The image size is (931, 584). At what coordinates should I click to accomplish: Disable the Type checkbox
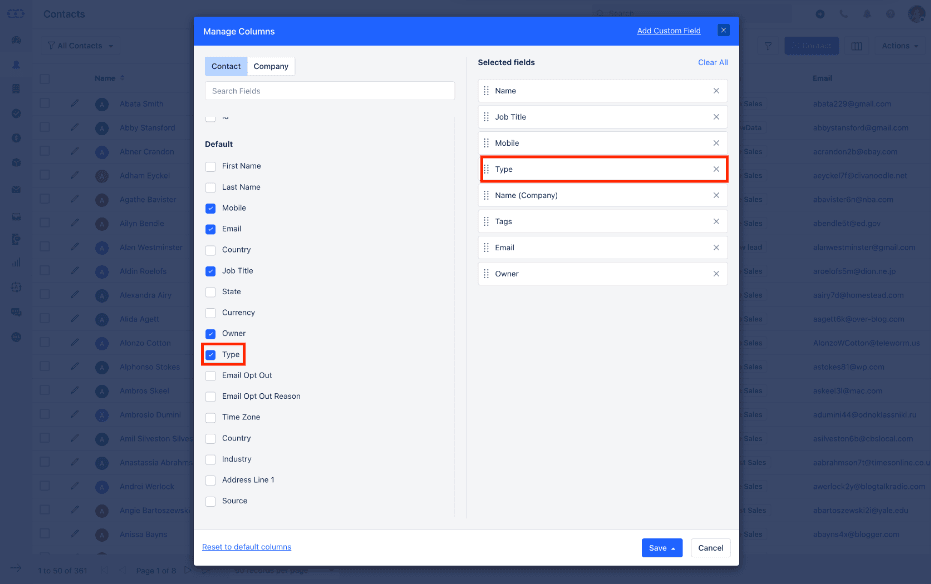pyautogui.click(x=208, y=354)
